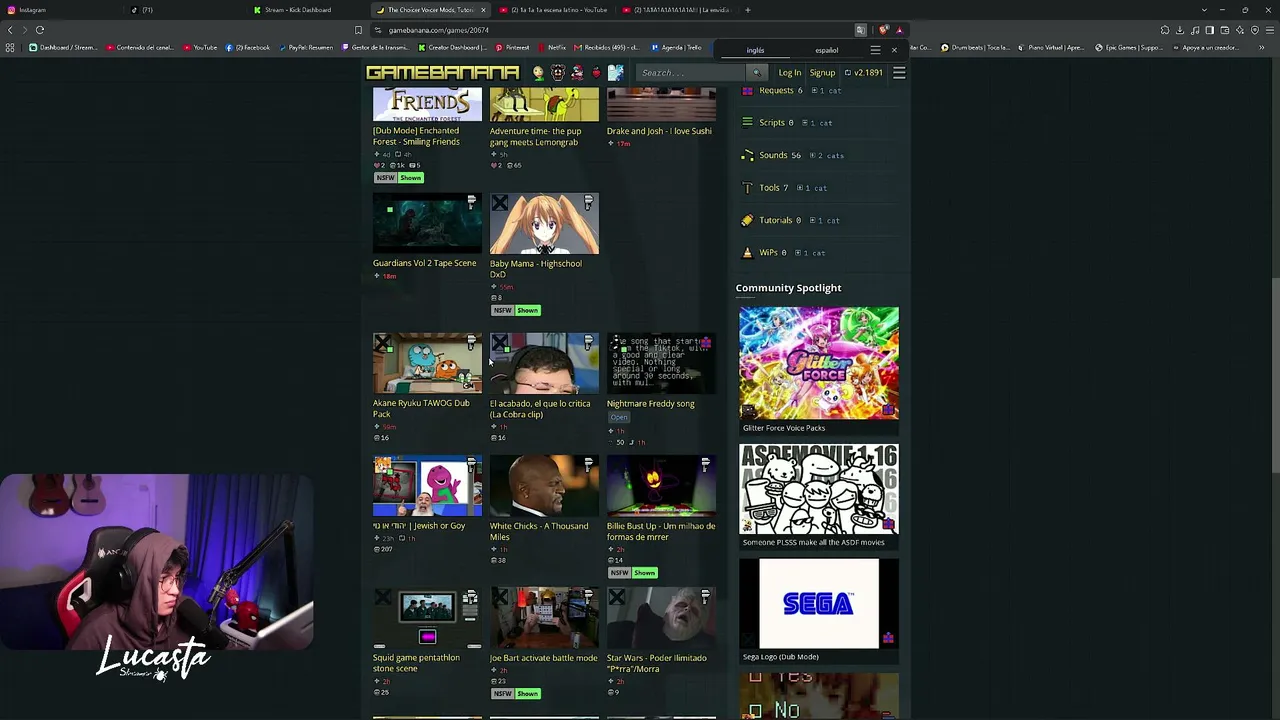The width and height of the screenshot is (1280, 720).
Task: Click the Requests category icon
Action: pyautogui.click(x=747, y=90)
